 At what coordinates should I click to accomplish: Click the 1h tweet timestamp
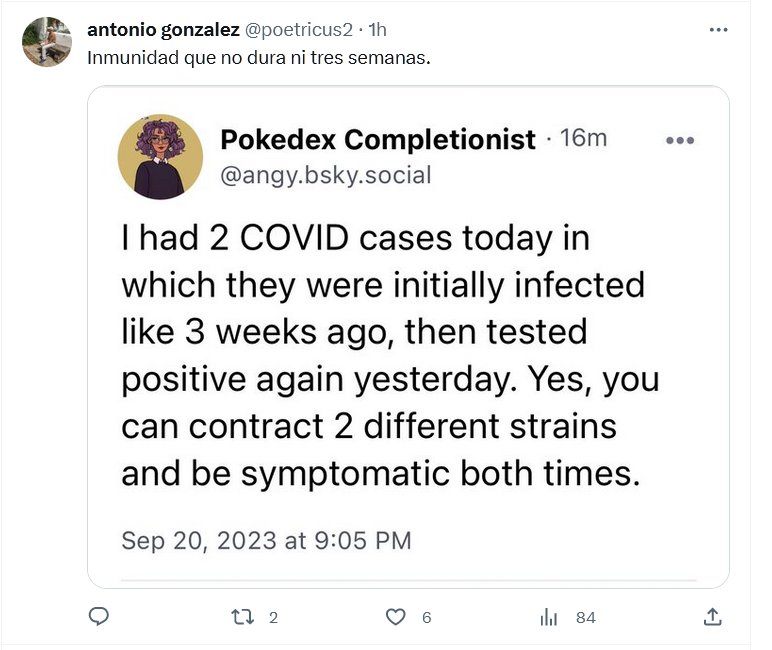[379, 29]
